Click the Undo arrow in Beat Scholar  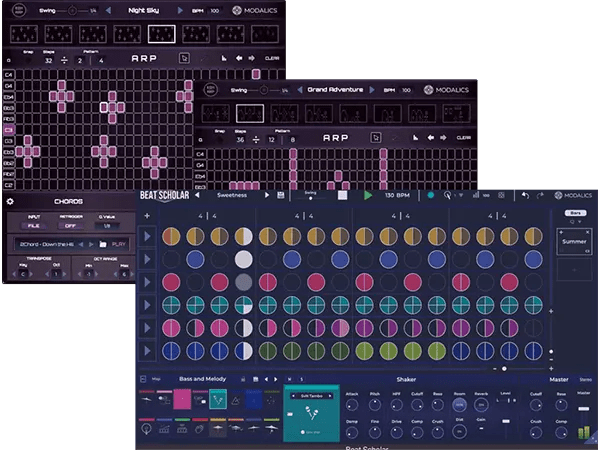(525, 196)
